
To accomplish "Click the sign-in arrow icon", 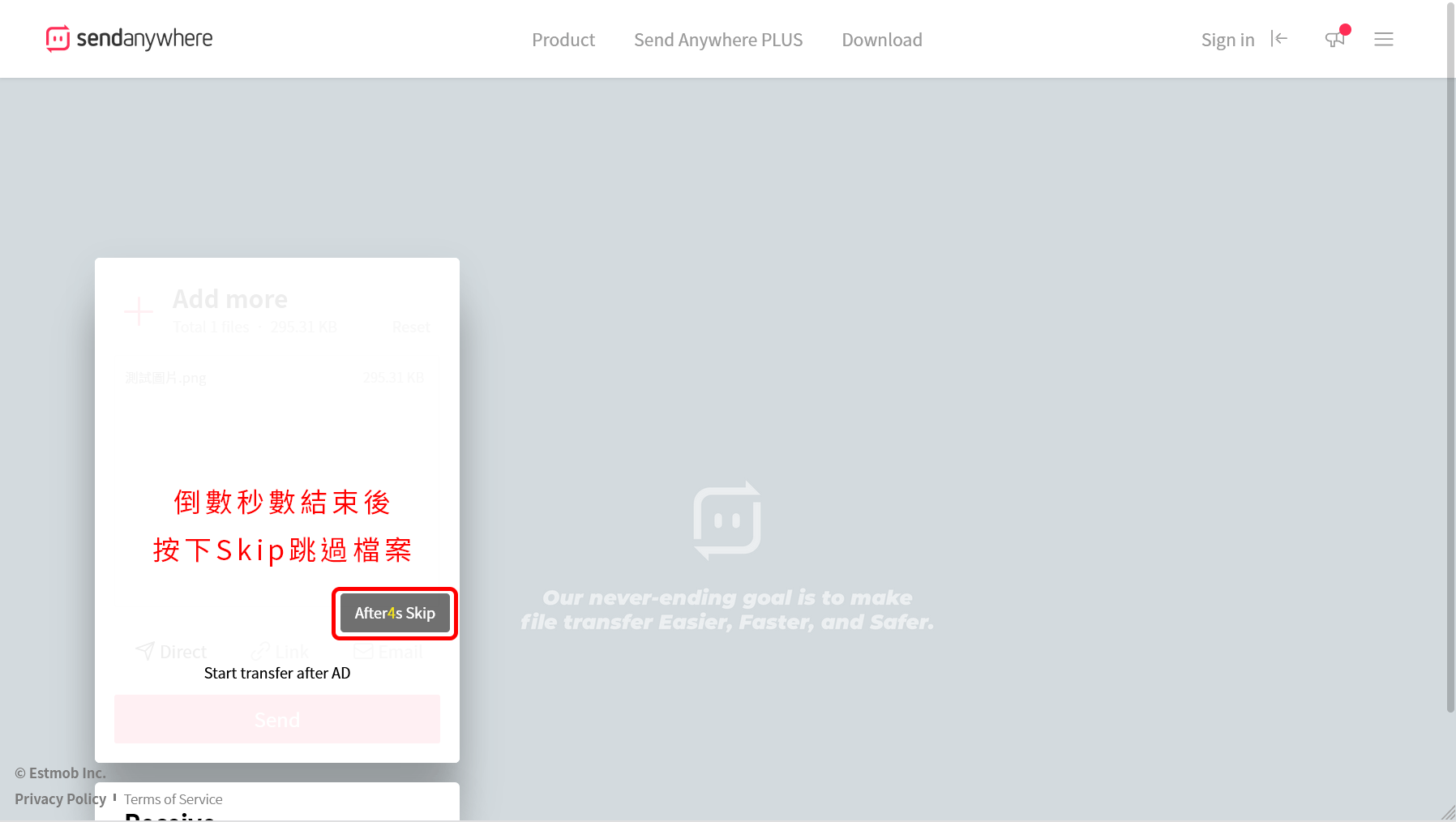I will click(1279, 39).
